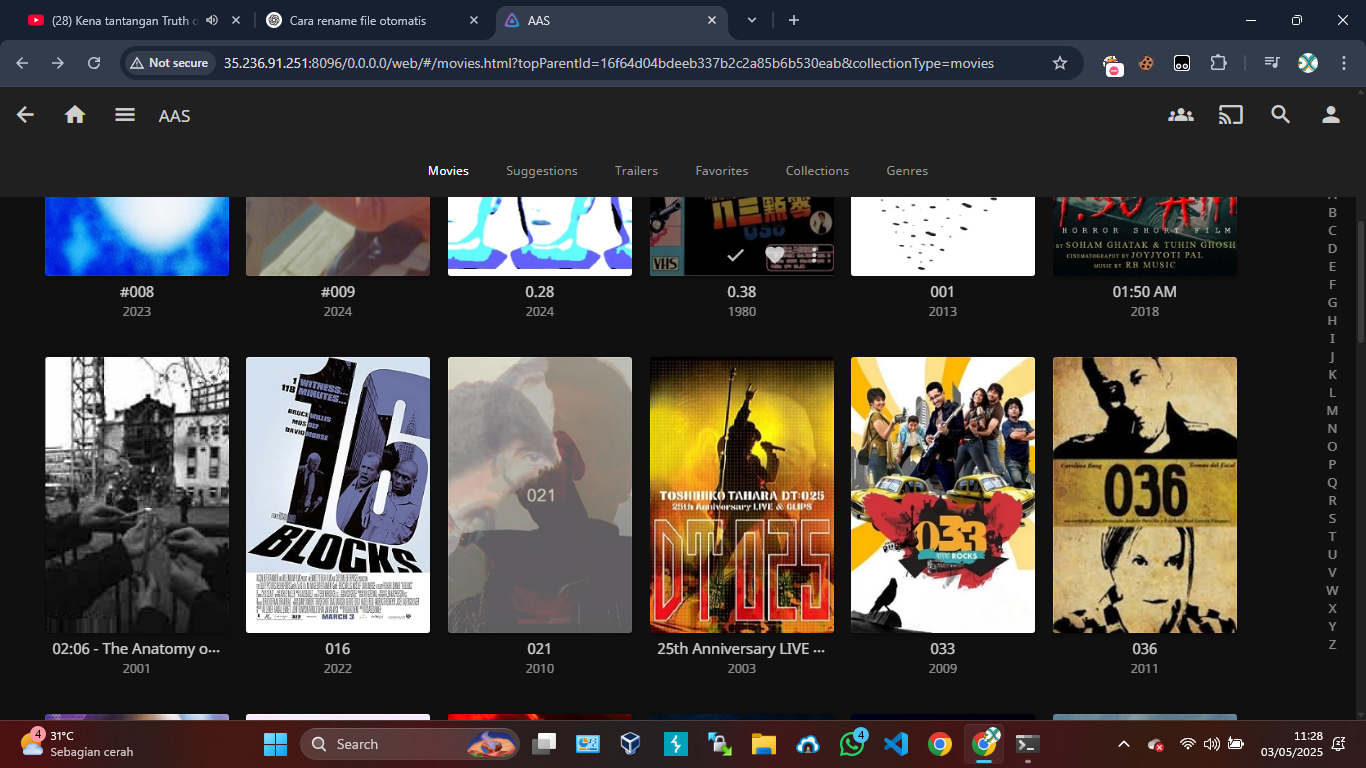Open Visual Studio Code from the taskbar
1366x768 pixels.
click(896, 744)
